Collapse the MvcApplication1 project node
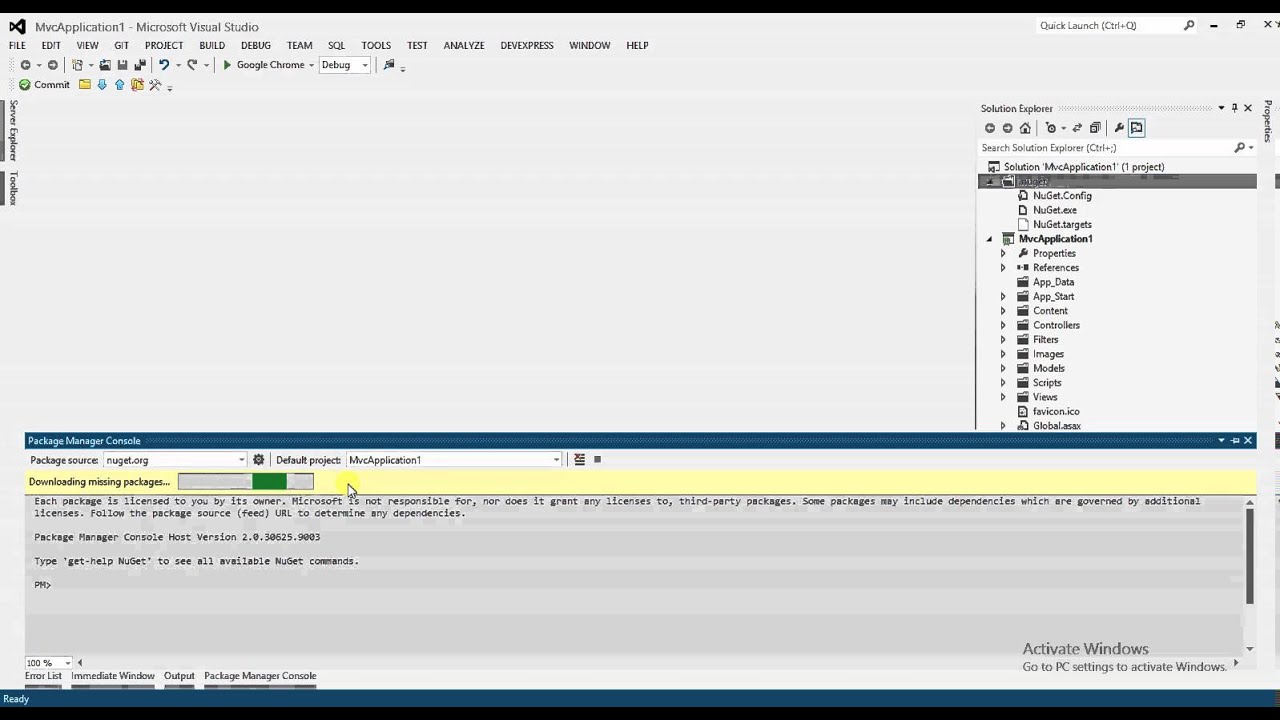 point(989,239)
